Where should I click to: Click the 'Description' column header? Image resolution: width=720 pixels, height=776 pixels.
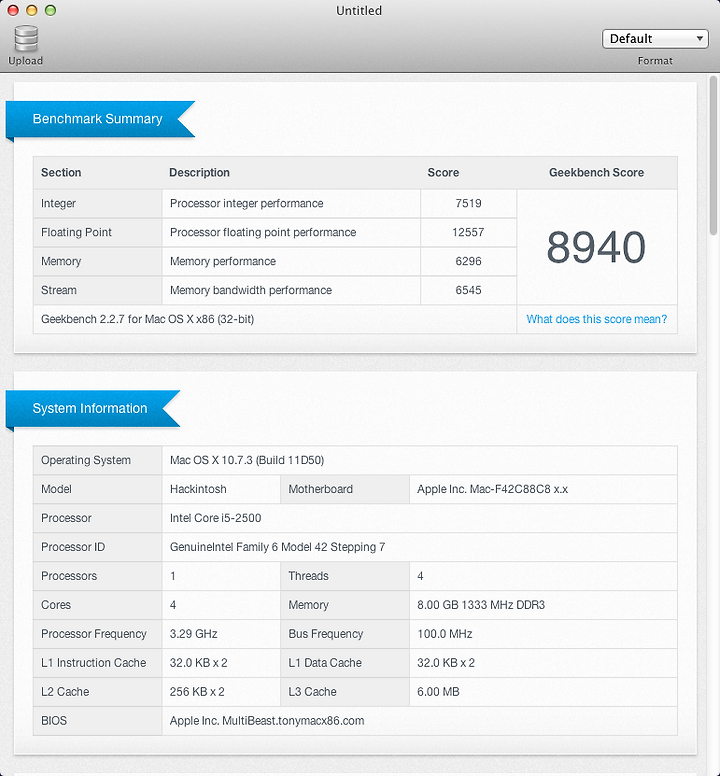point(199,173)
